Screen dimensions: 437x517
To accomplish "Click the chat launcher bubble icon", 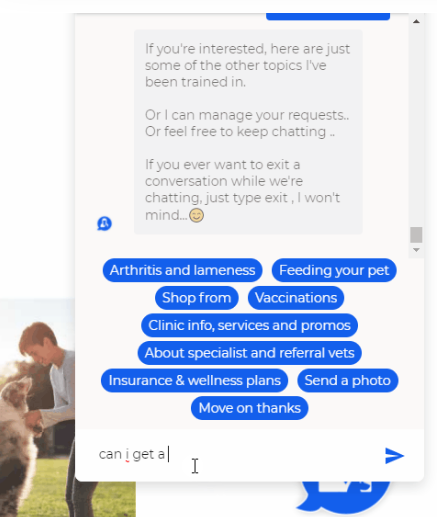I will 343,497.
